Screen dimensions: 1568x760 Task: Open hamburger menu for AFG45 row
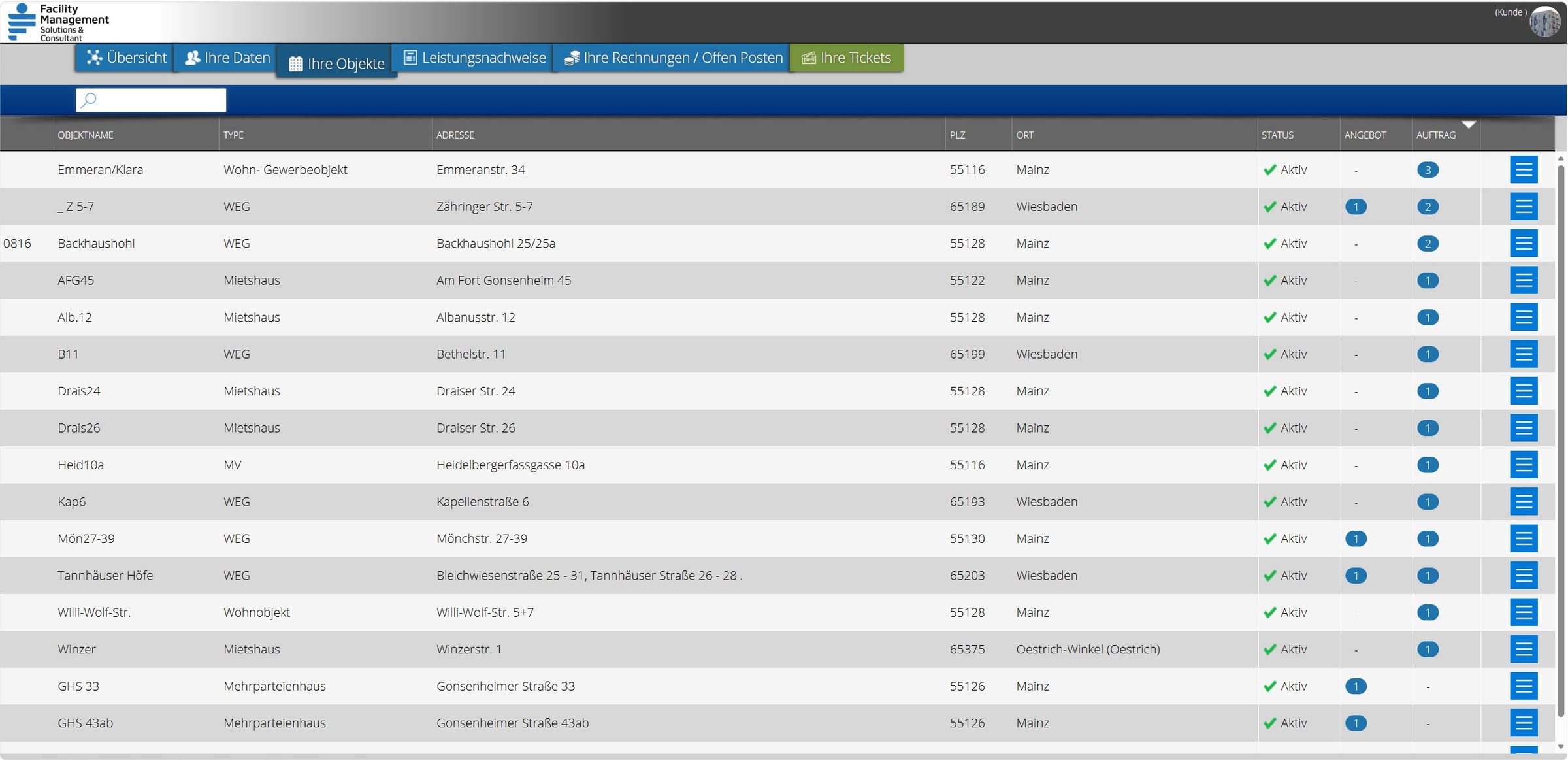tap(1523, 280)
